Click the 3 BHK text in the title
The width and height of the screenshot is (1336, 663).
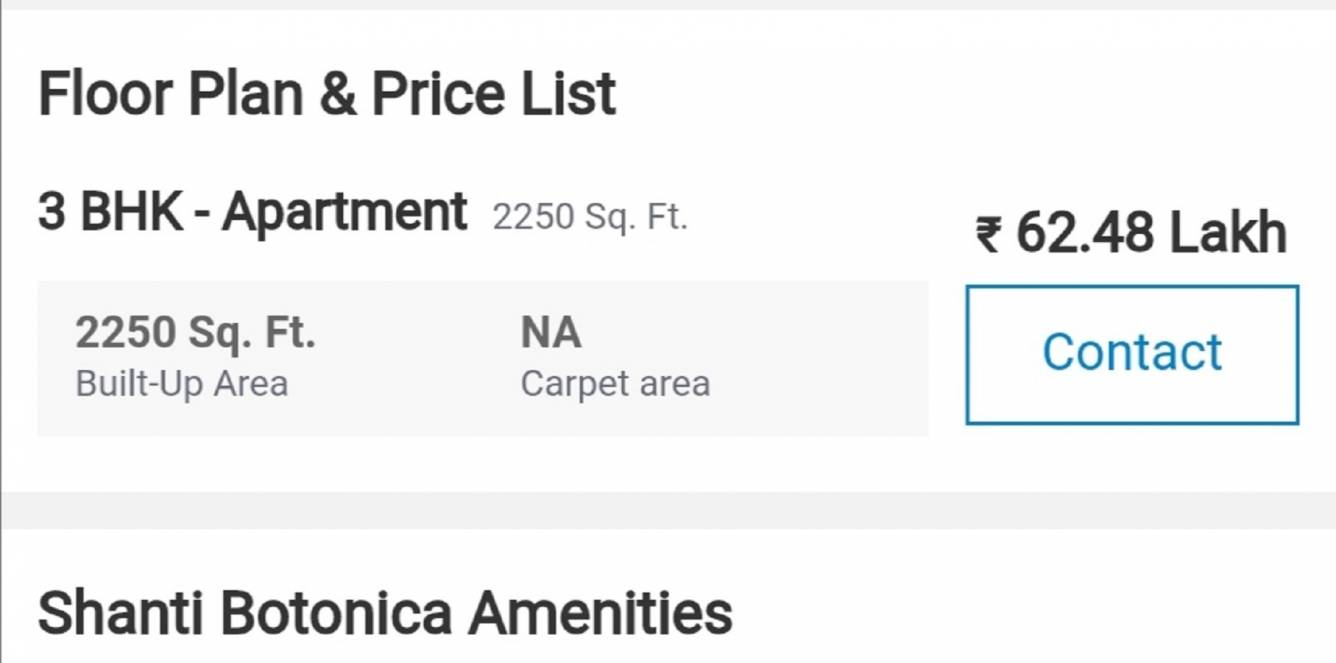[x=110, y=212]
